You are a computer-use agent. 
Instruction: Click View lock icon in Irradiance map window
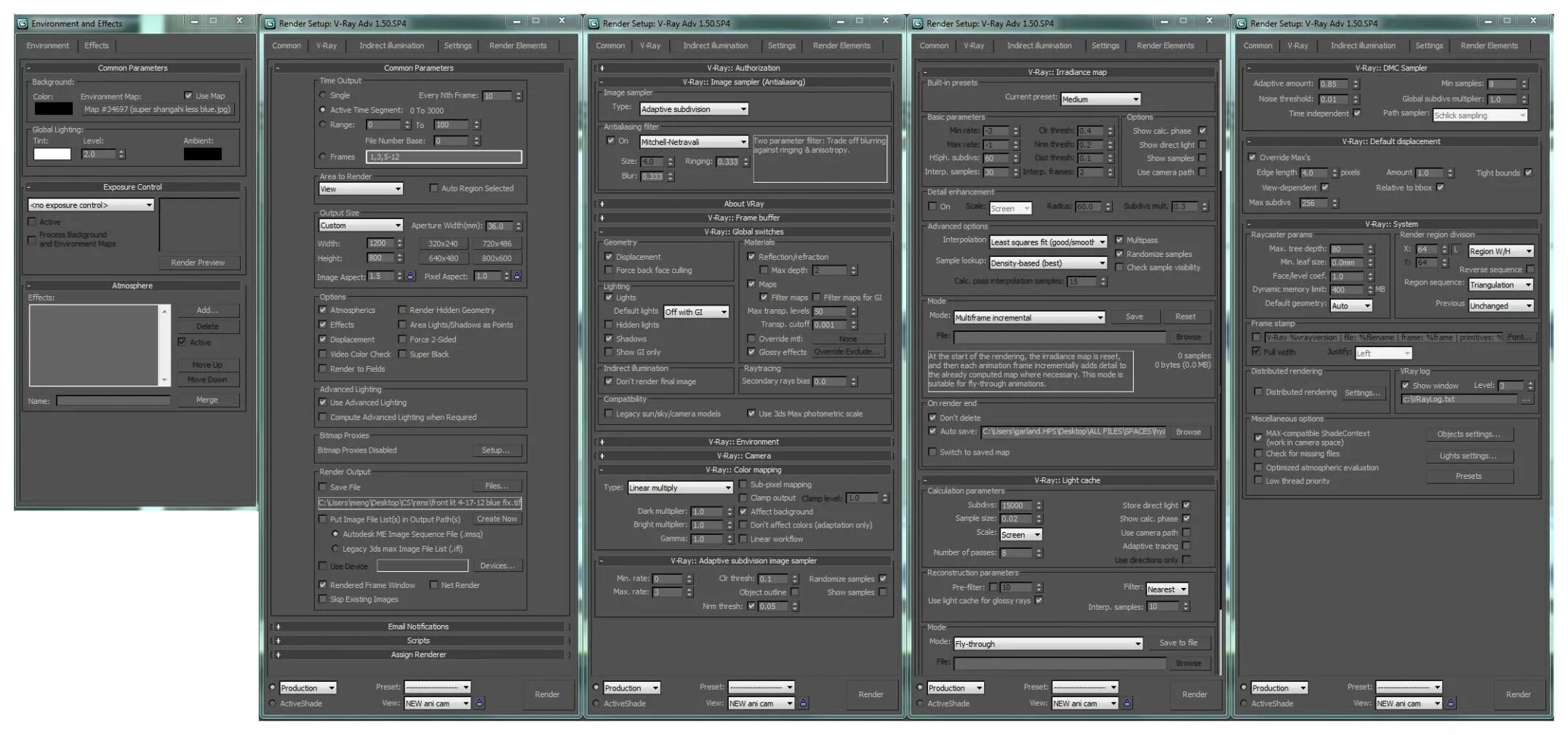(x=1127, y=703)
